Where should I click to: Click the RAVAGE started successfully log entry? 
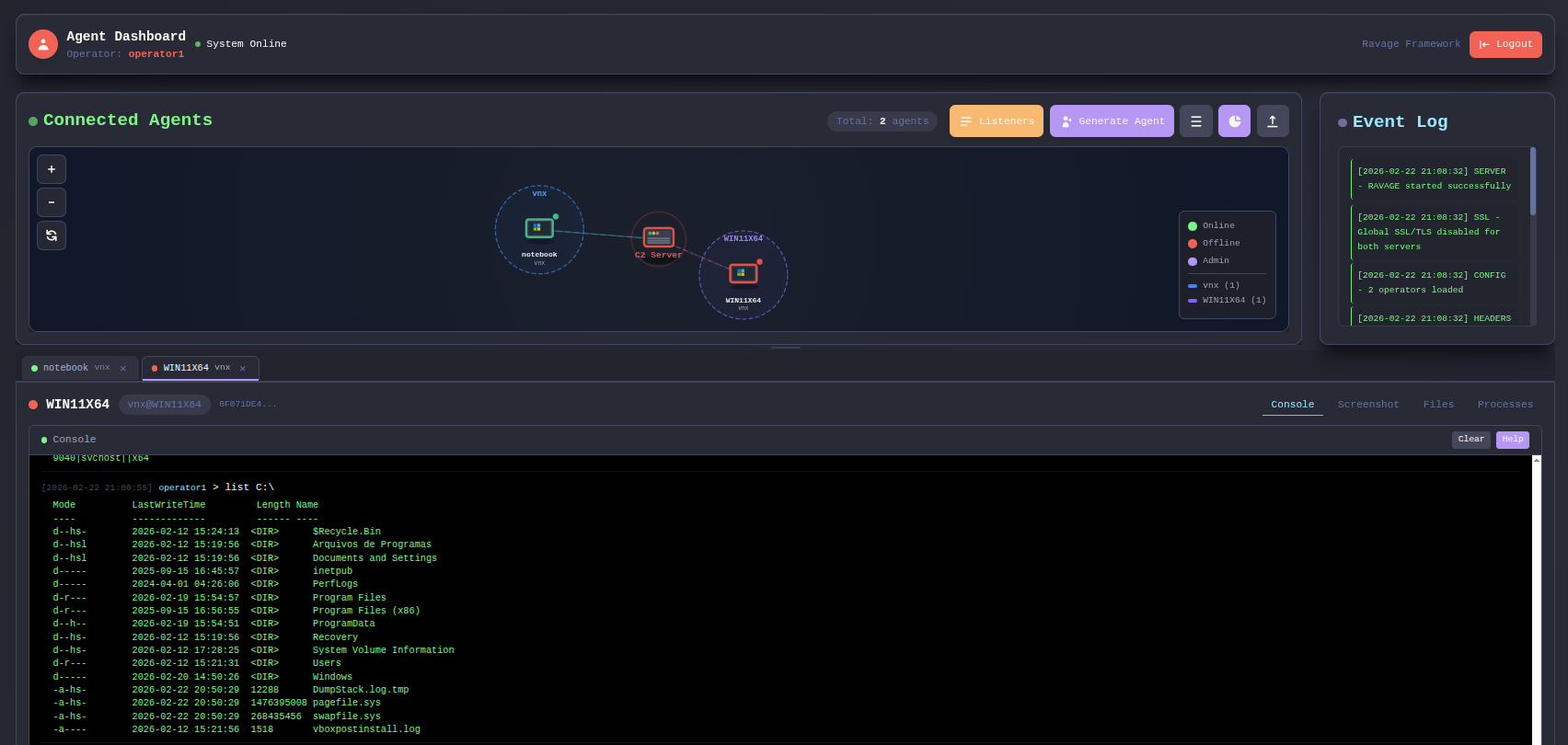[1436, 179]
